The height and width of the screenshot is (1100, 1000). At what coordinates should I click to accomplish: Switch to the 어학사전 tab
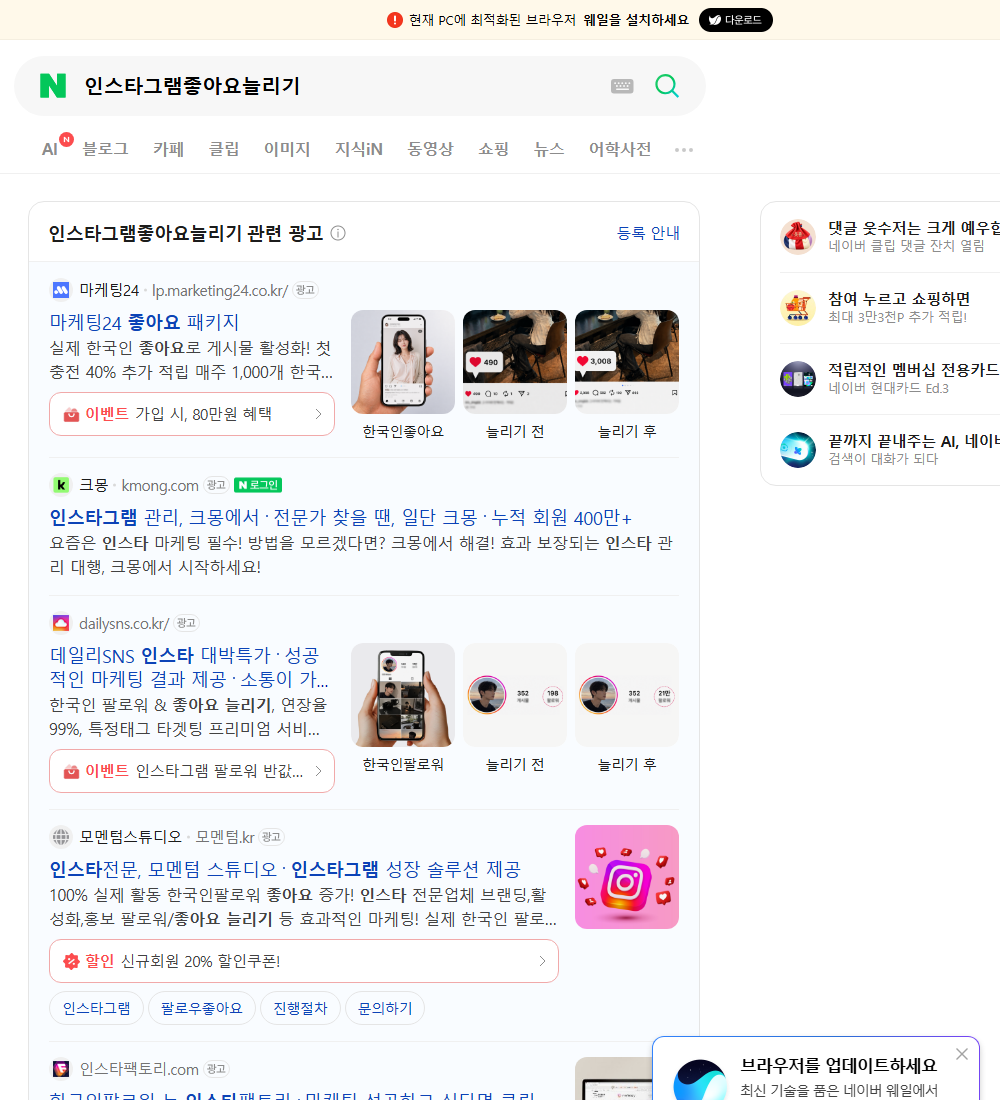620,149
